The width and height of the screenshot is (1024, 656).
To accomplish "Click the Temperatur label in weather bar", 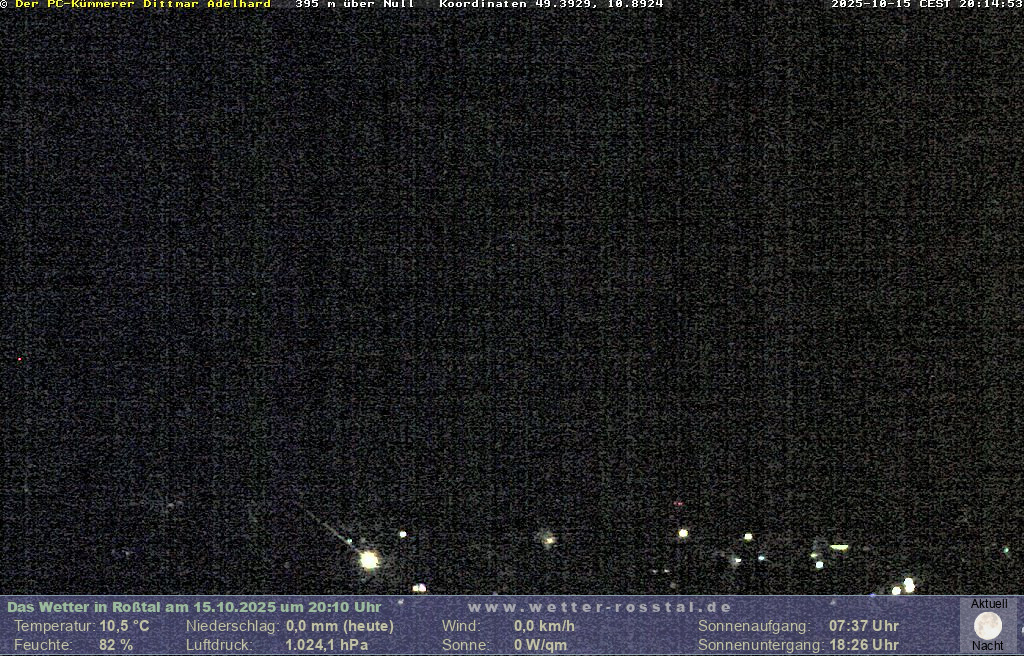I will click(54, 626).
